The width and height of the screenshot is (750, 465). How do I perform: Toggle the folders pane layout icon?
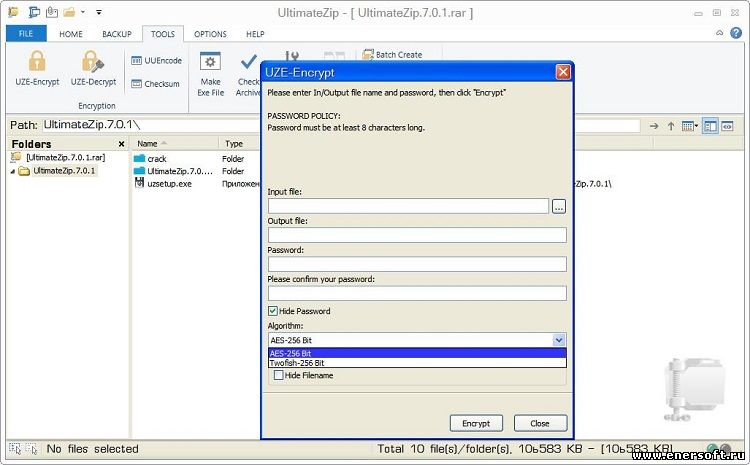click(710, 126)
